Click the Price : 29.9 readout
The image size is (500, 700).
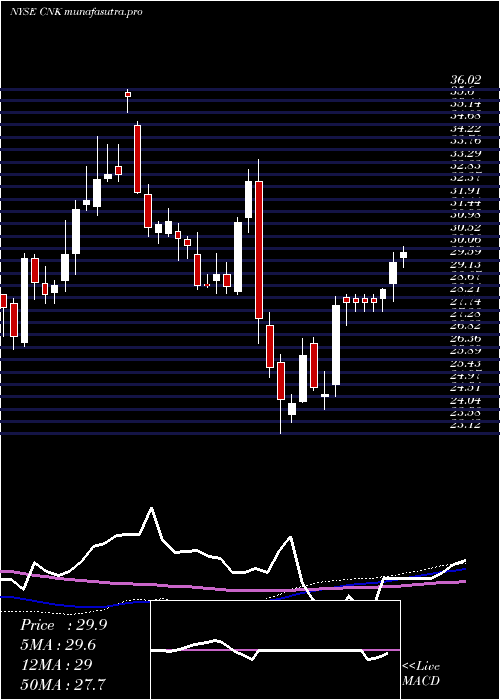click(63, 625)
